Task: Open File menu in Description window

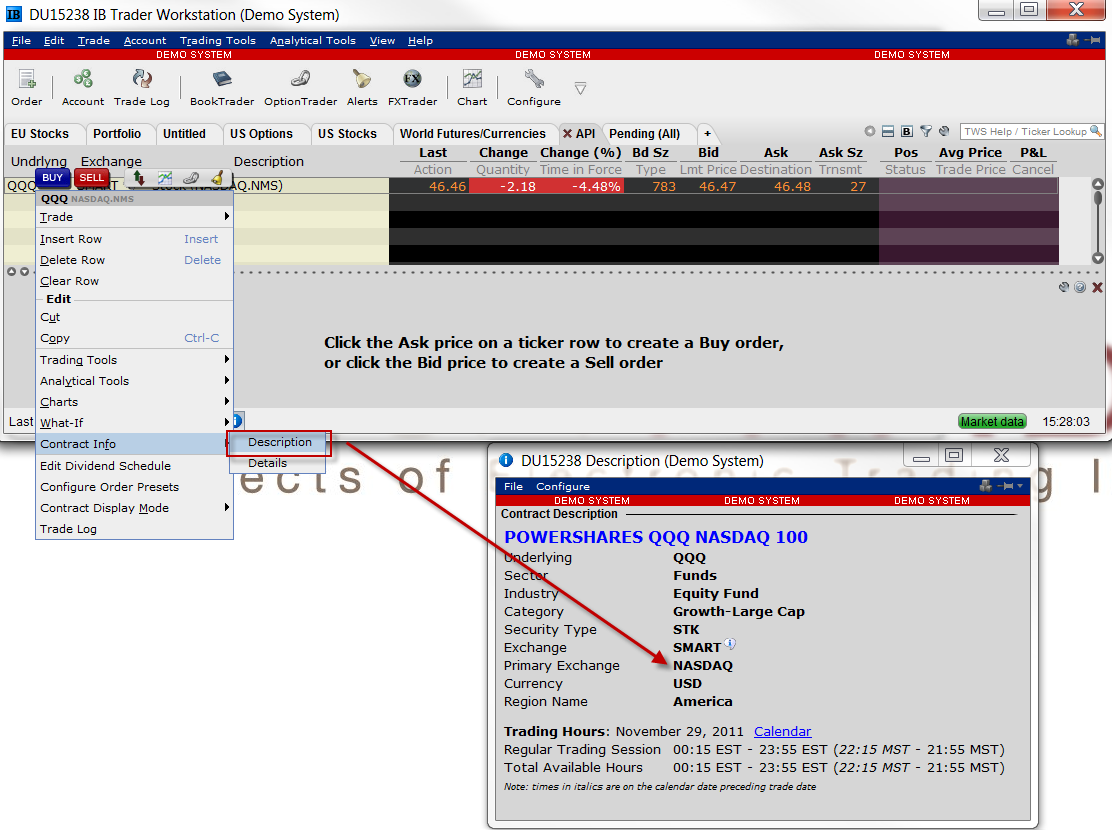Action: (513, 487)
